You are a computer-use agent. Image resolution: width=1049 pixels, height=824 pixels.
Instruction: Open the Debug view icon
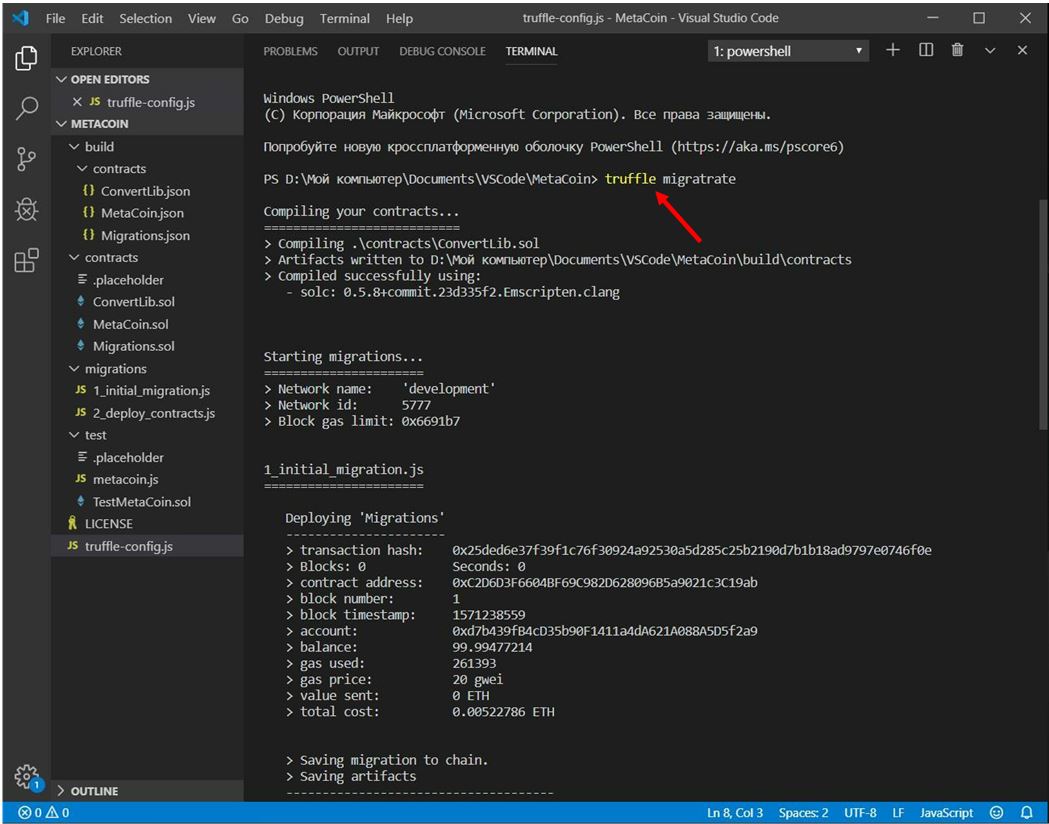[x=26, y=210]
